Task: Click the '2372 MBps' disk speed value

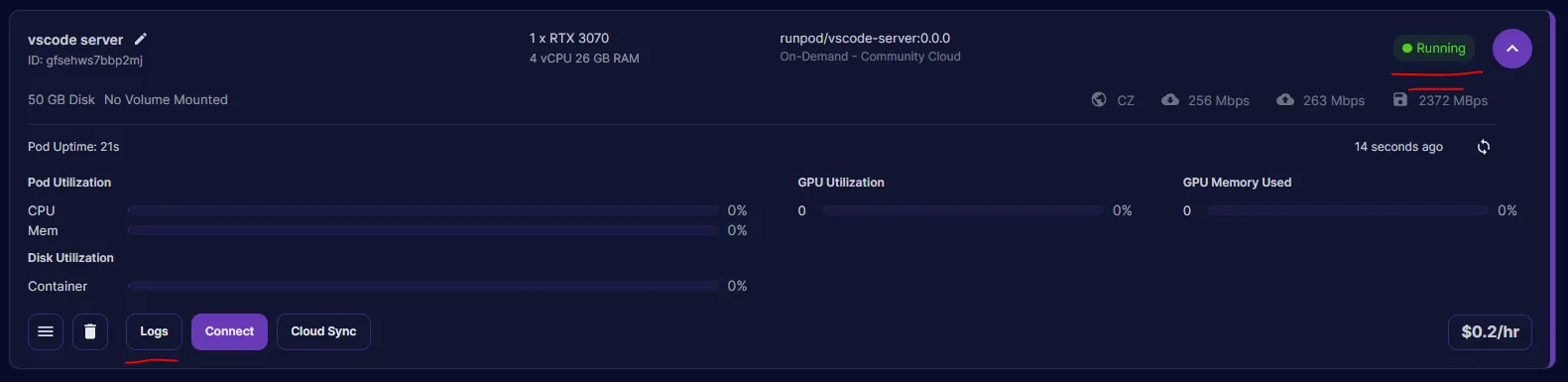Action: coord(1453,100)
